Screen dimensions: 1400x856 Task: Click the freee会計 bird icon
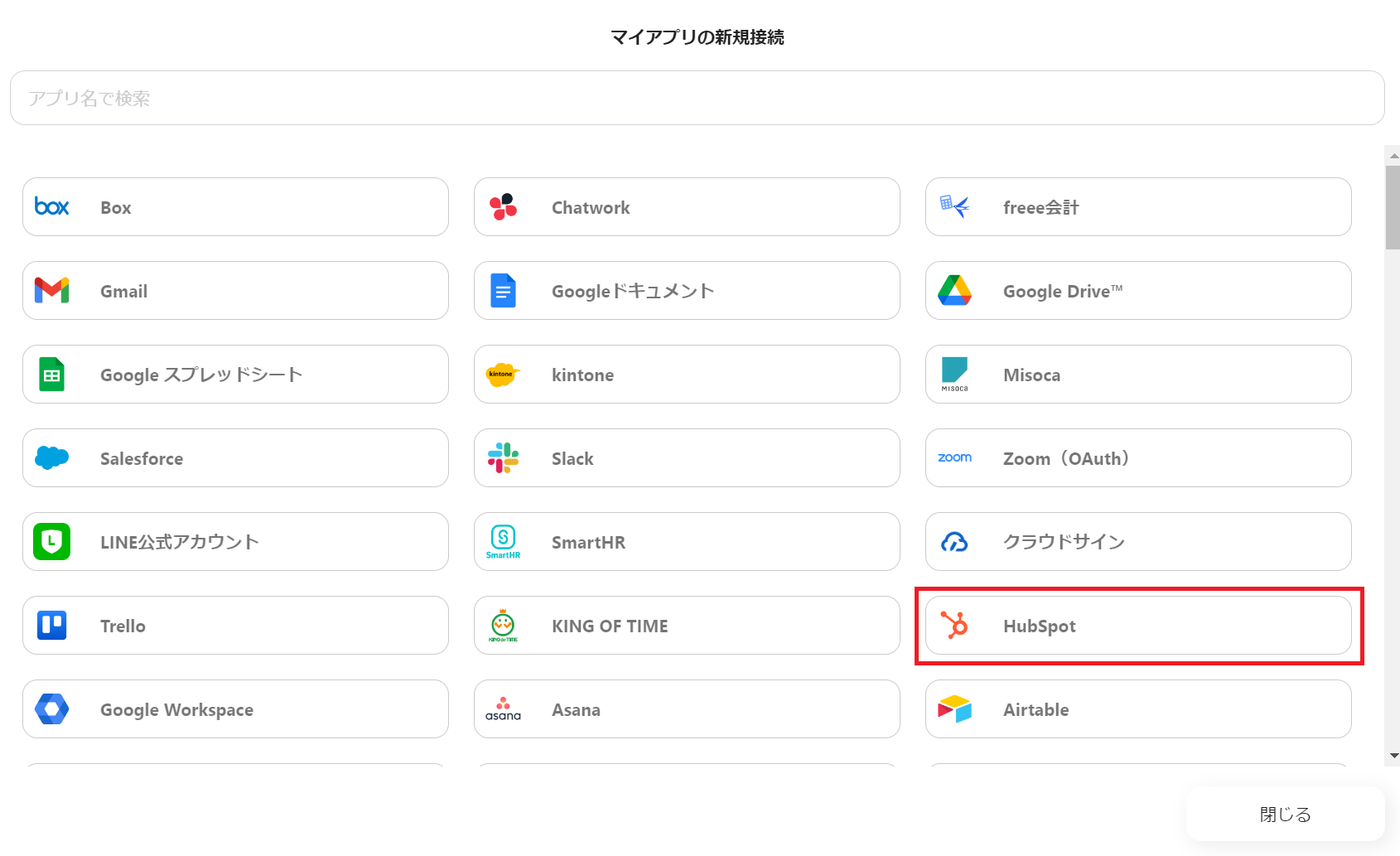pos(954,206)
